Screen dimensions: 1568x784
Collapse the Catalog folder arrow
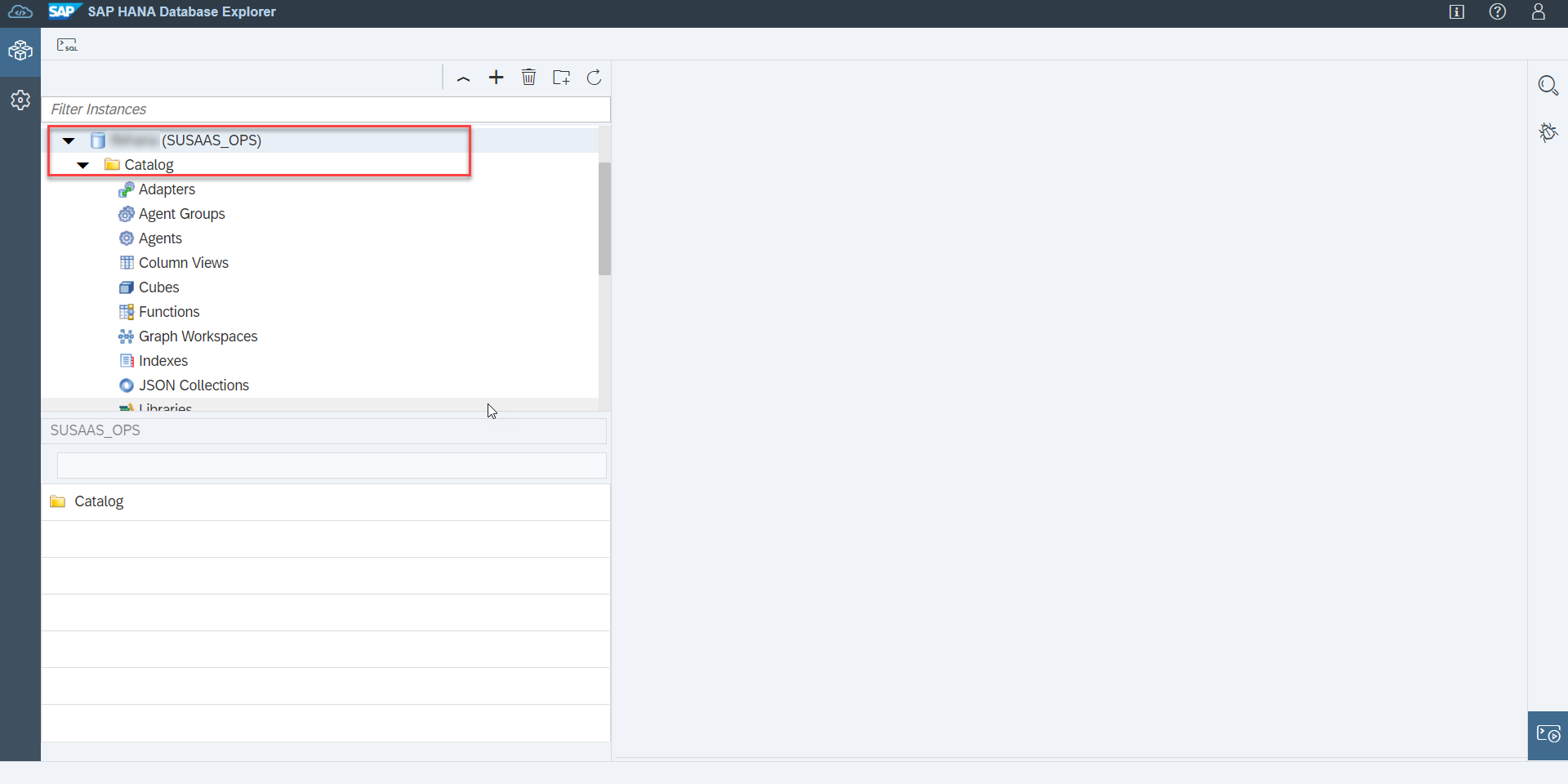82,165
